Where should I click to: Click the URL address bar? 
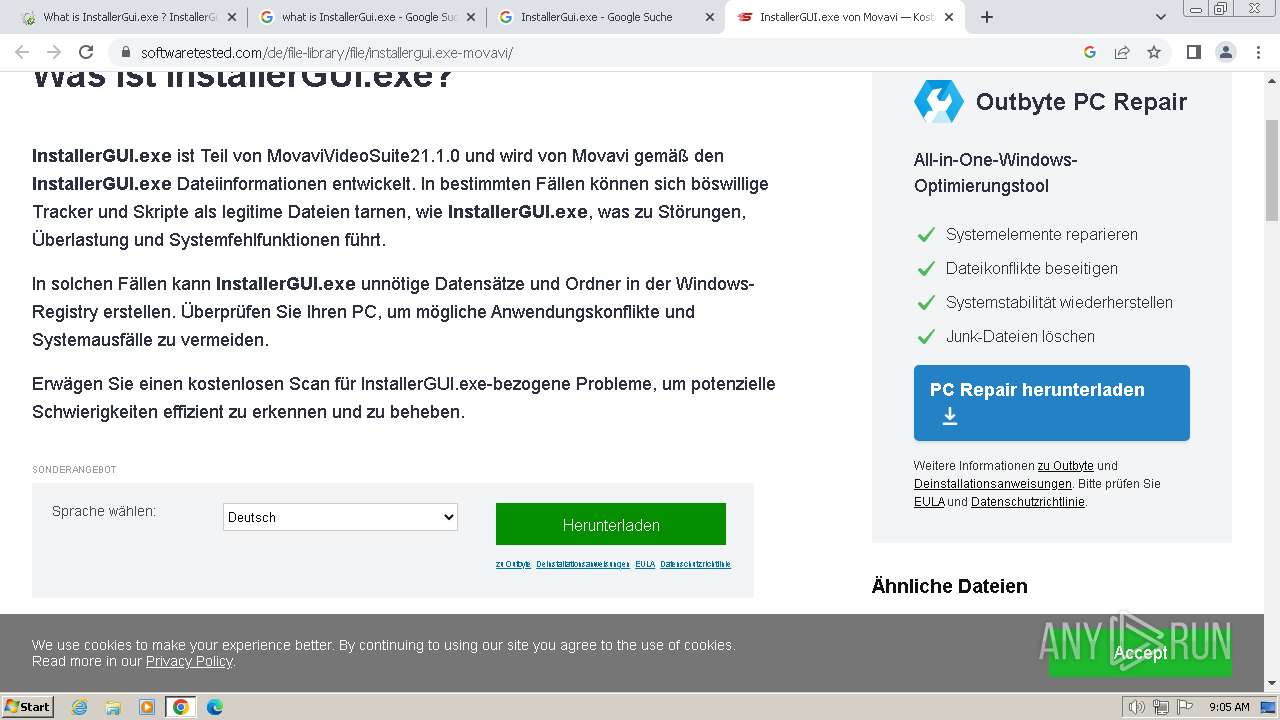tap(600, 53)
